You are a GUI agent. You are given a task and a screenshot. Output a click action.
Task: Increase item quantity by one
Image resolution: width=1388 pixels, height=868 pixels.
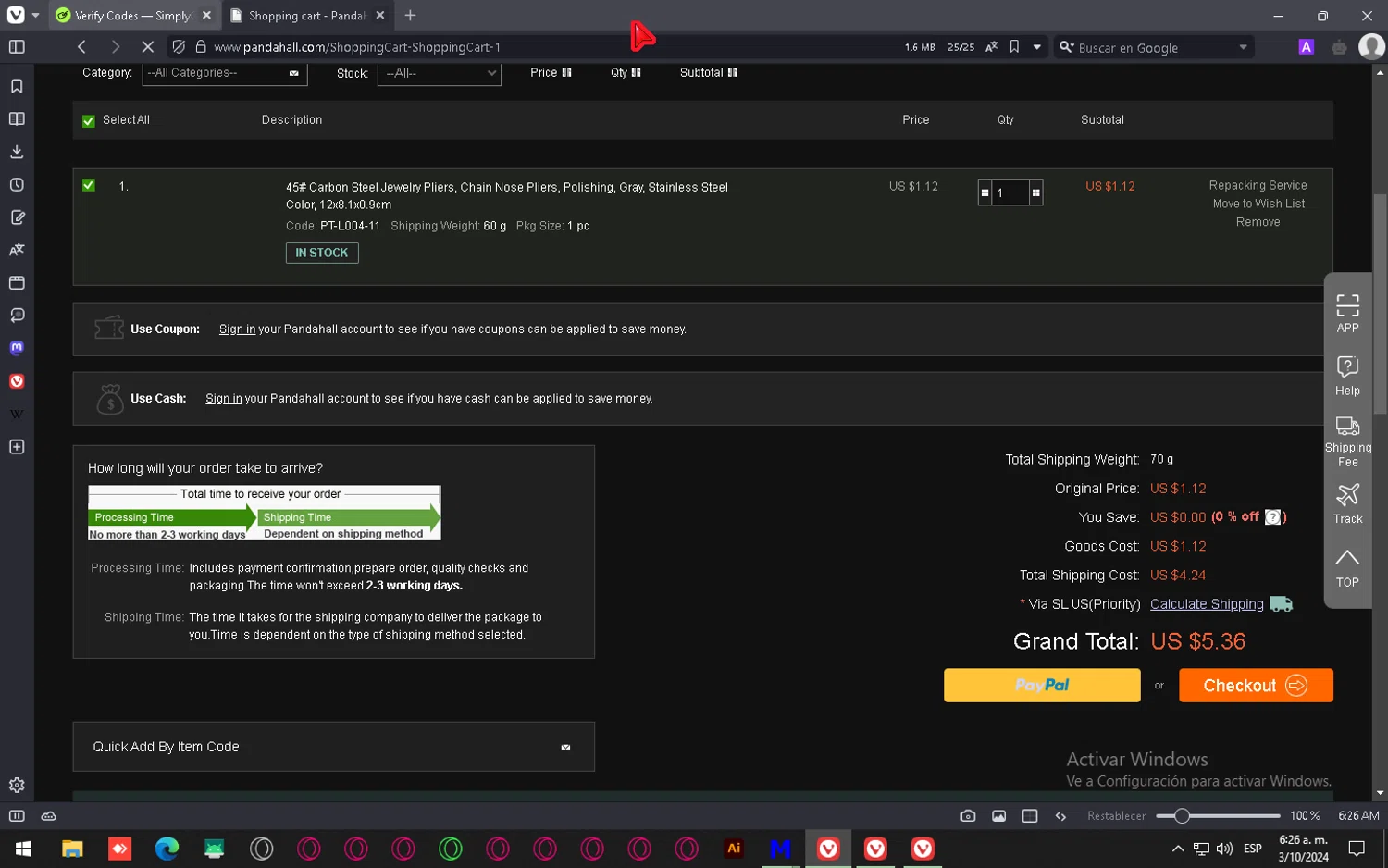(x=1035, y=192)
